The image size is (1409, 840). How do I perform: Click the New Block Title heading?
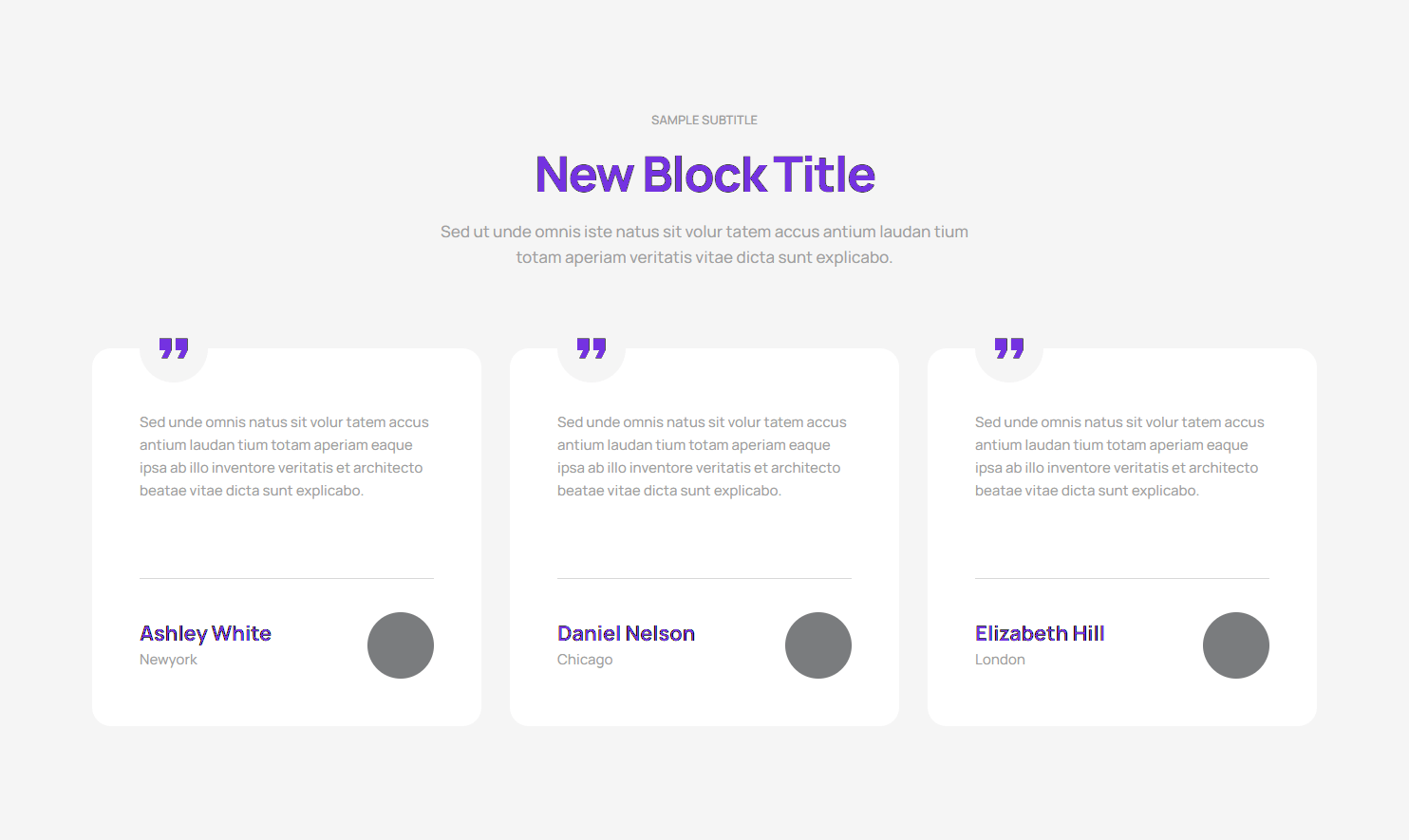(704, 175)
